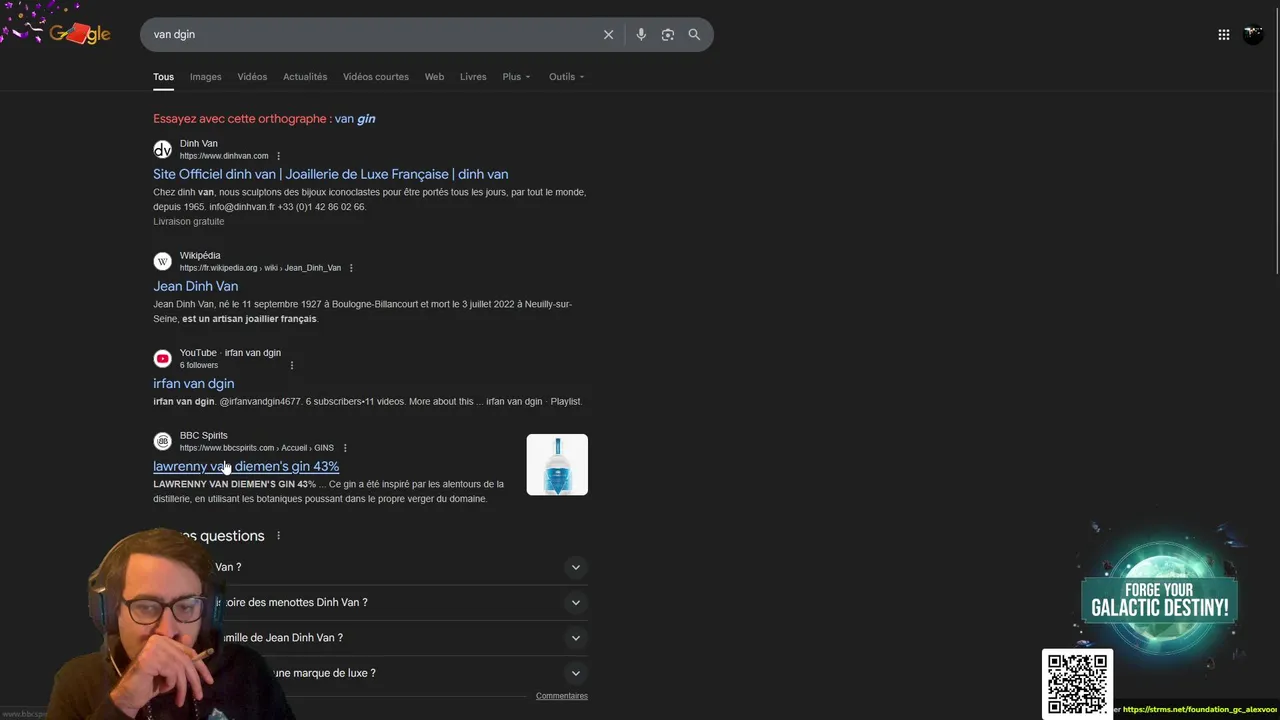Select the Tous tab

(x=163, y=77)
